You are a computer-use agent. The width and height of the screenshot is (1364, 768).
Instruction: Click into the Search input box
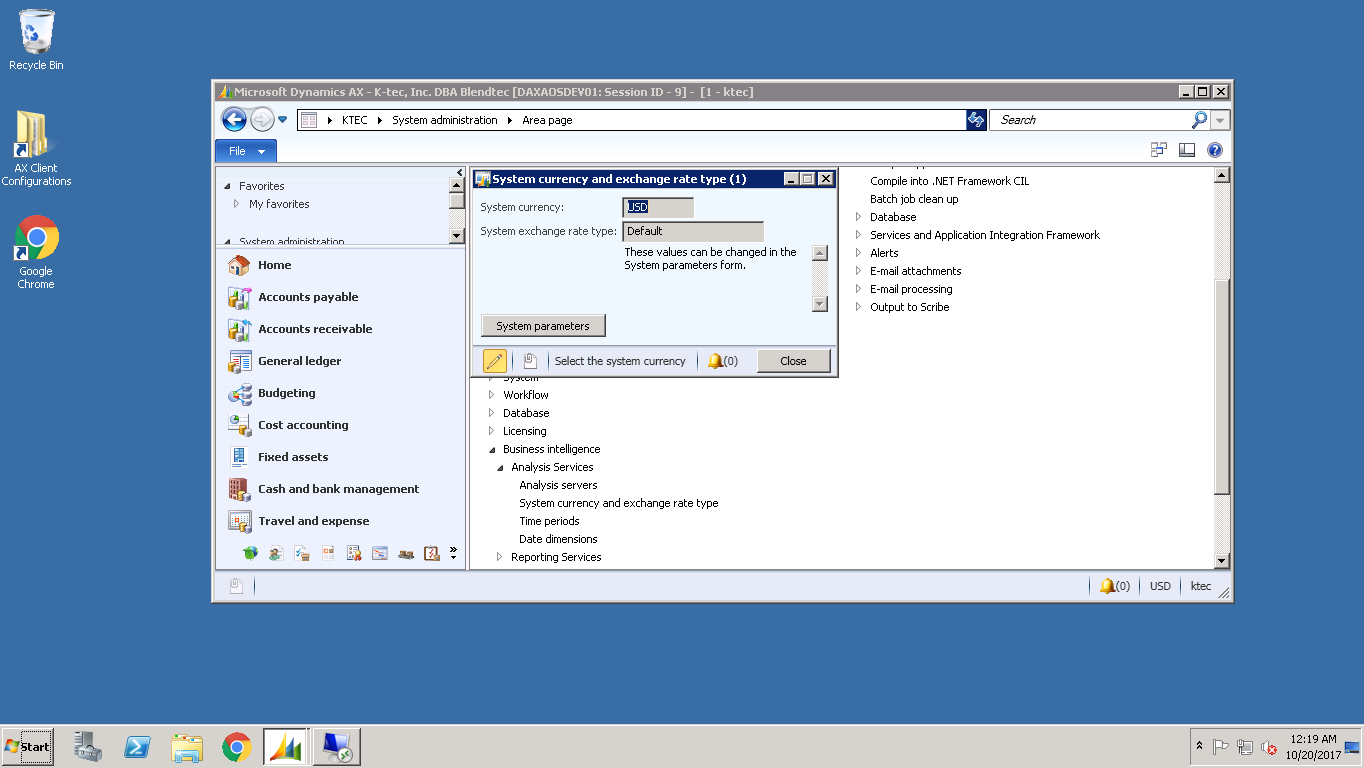click(1090, 120)
